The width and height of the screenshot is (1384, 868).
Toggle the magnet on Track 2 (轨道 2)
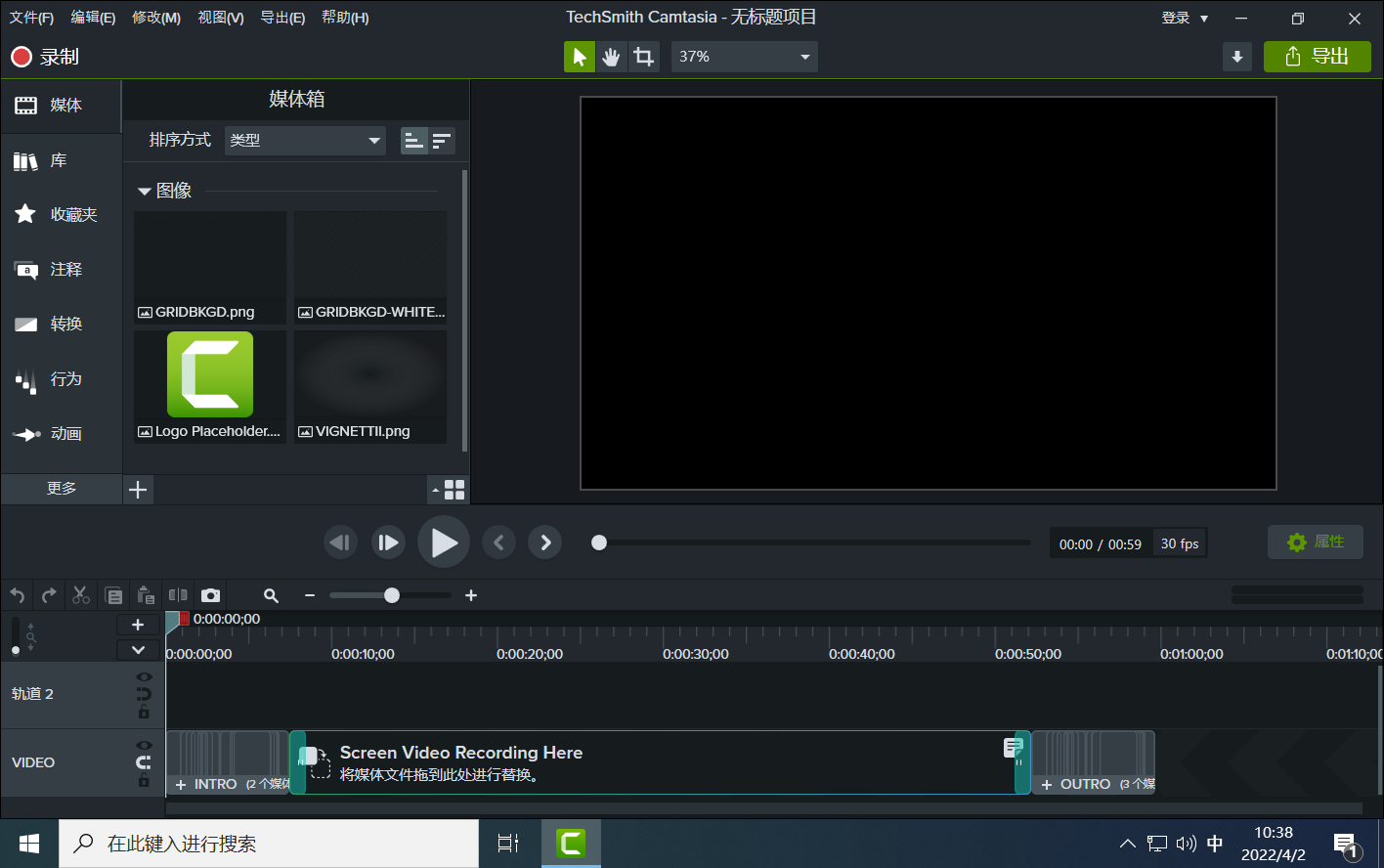[144, 694]
